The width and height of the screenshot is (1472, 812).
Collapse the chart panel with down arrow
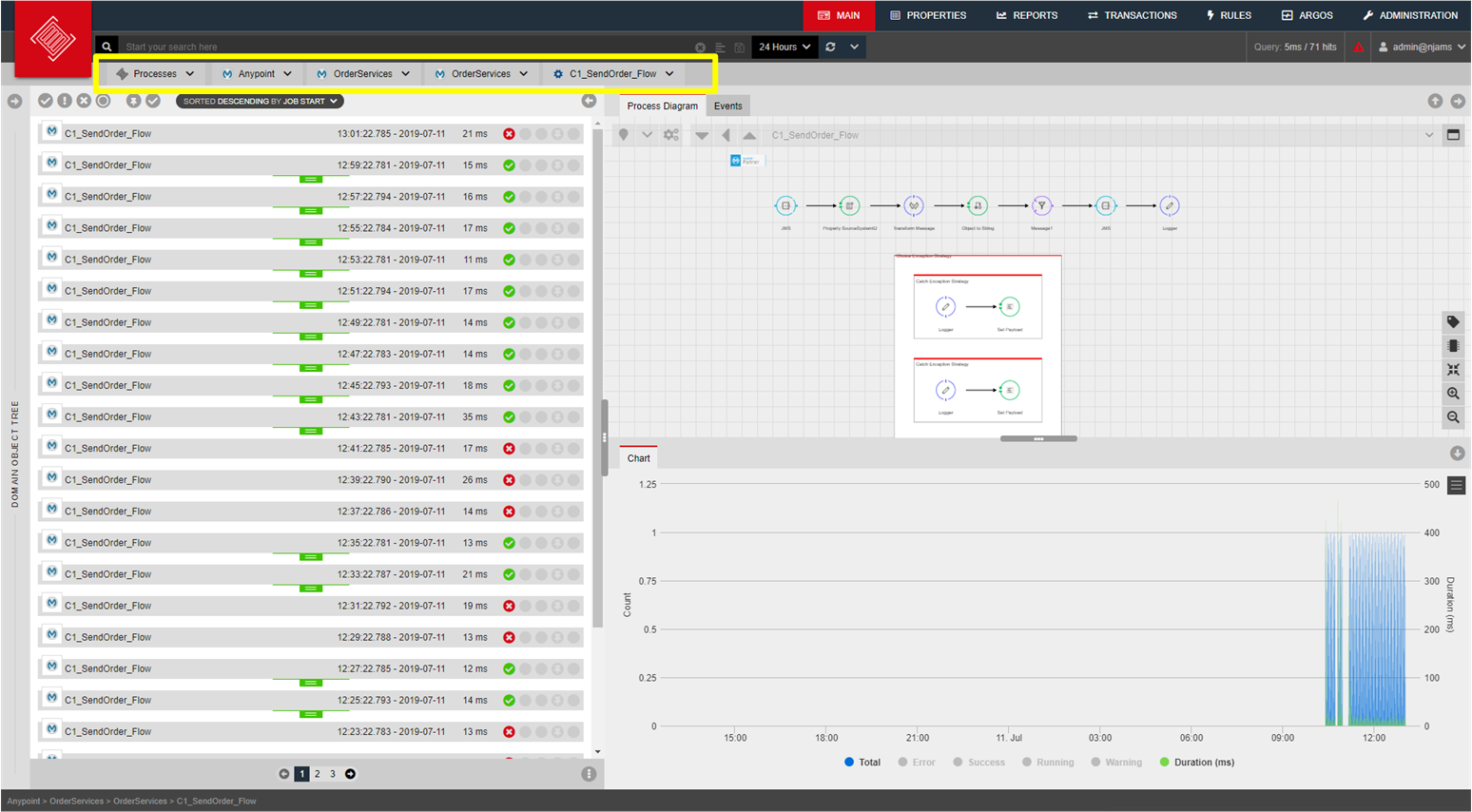pos(1457,454)
